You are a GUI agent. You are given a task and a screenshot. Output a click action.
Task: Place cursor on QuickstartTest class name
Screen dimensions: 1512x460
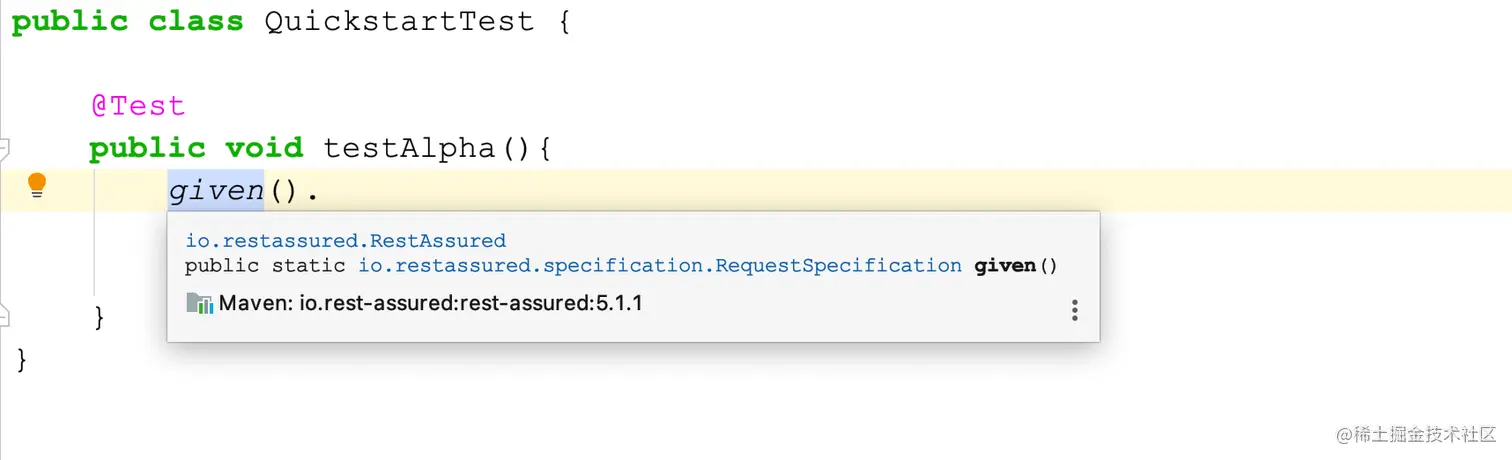(x=399, y=22)
